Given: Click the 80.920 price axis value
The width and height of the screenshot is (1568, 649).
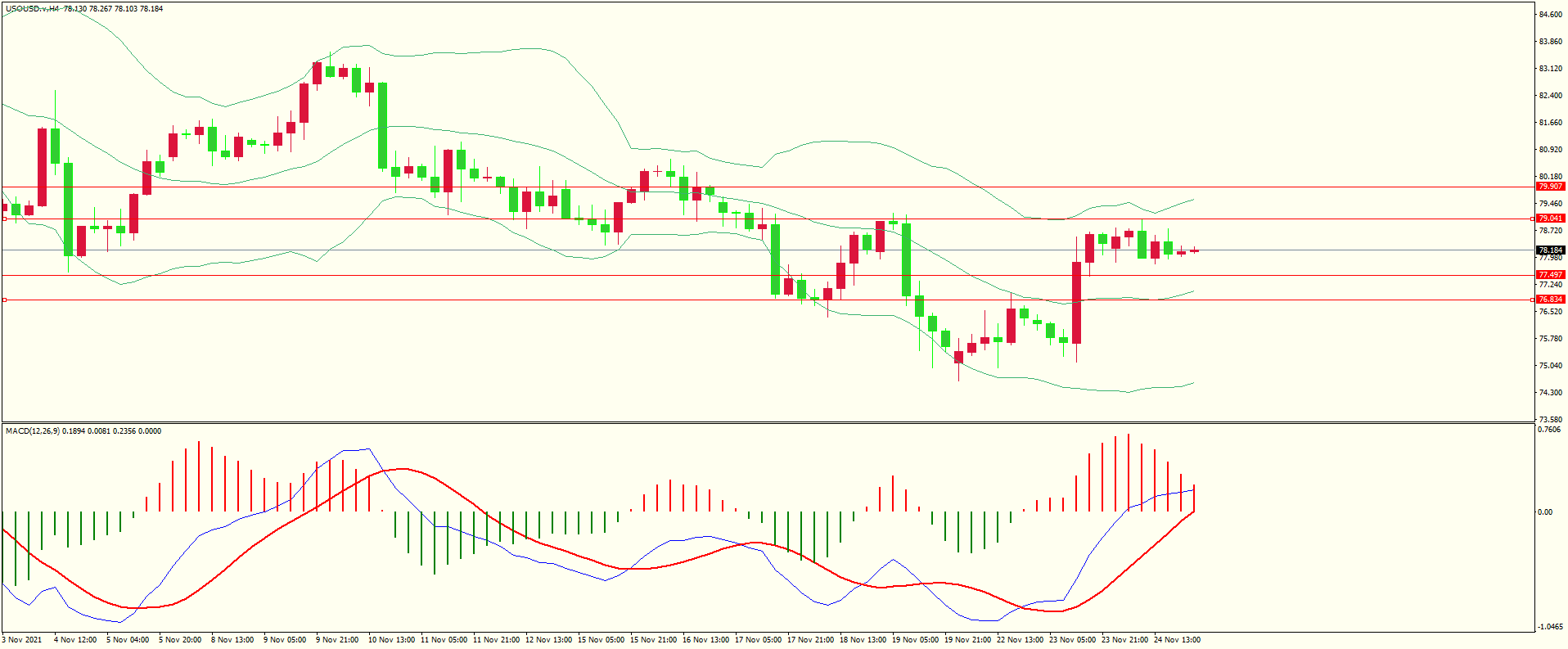Looking at the screenshot, I should pos(1551,150).
